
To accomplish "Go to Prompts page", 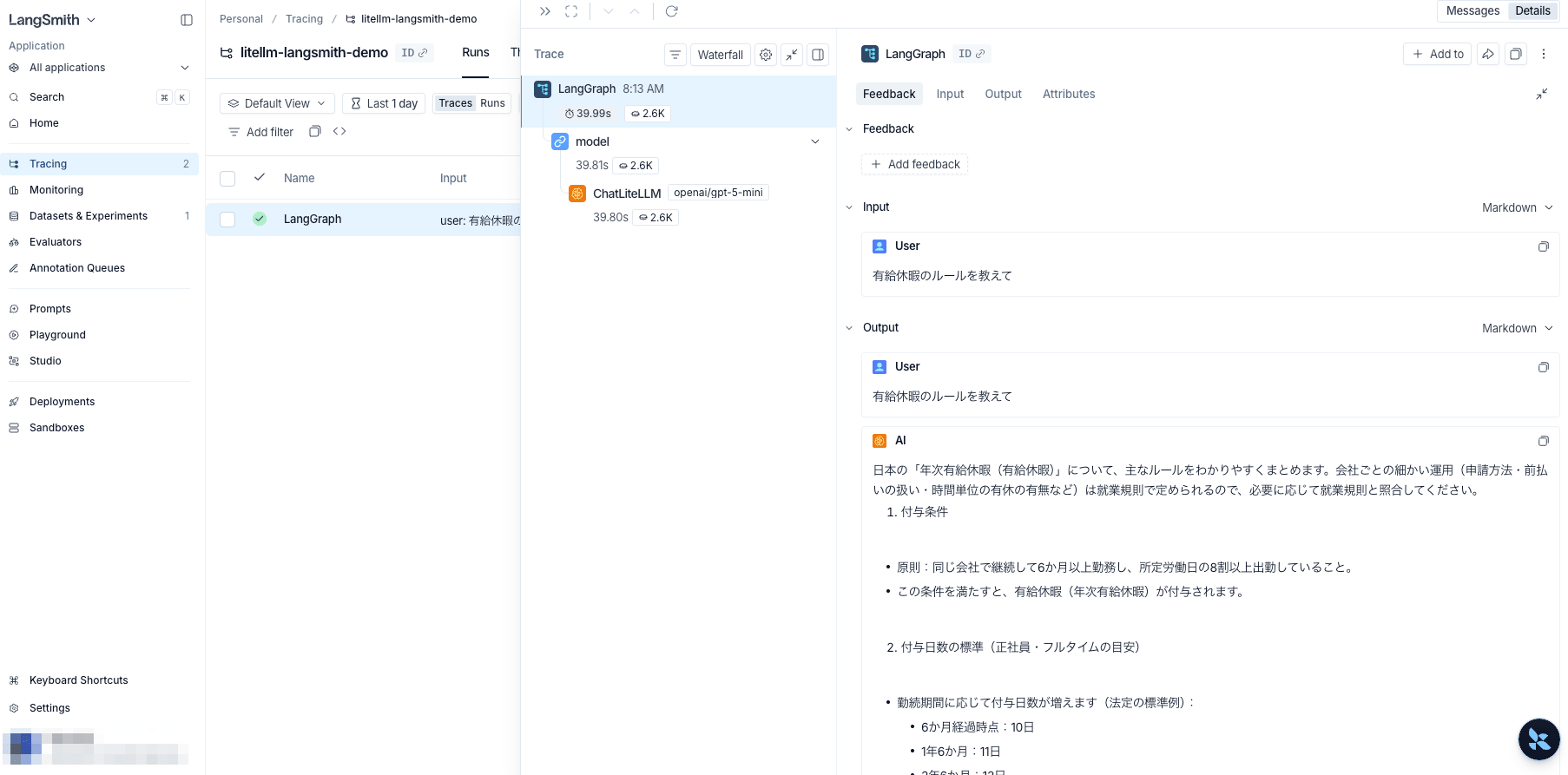I will (99, 309).
